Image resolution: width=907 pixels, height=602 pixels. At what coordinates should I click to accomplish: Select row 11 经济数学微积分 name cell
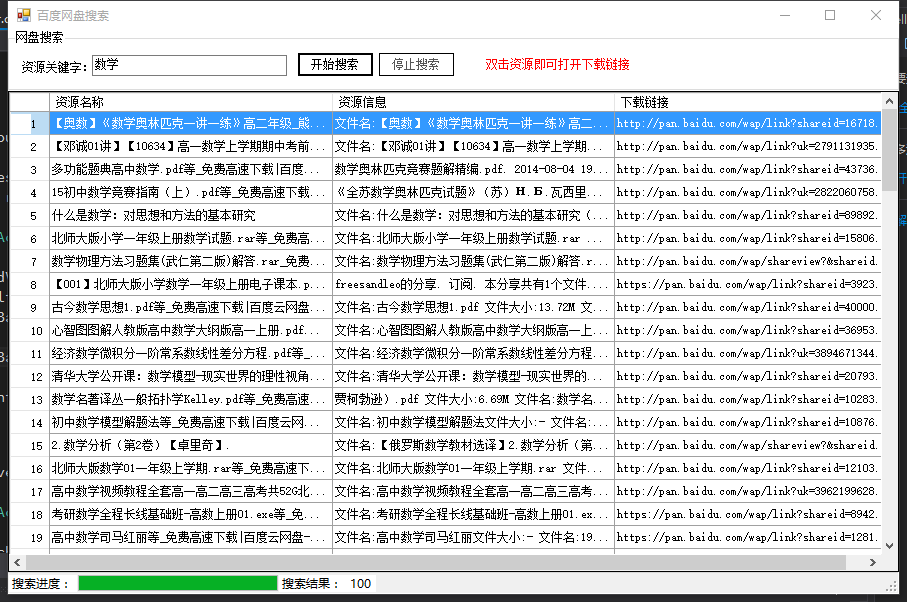[191, 353]
